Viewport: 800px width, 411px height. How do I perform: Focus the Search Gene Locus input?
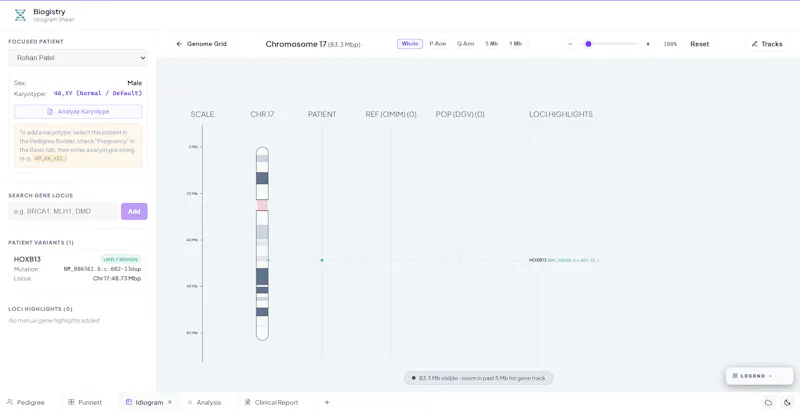(x=63, y=212)
